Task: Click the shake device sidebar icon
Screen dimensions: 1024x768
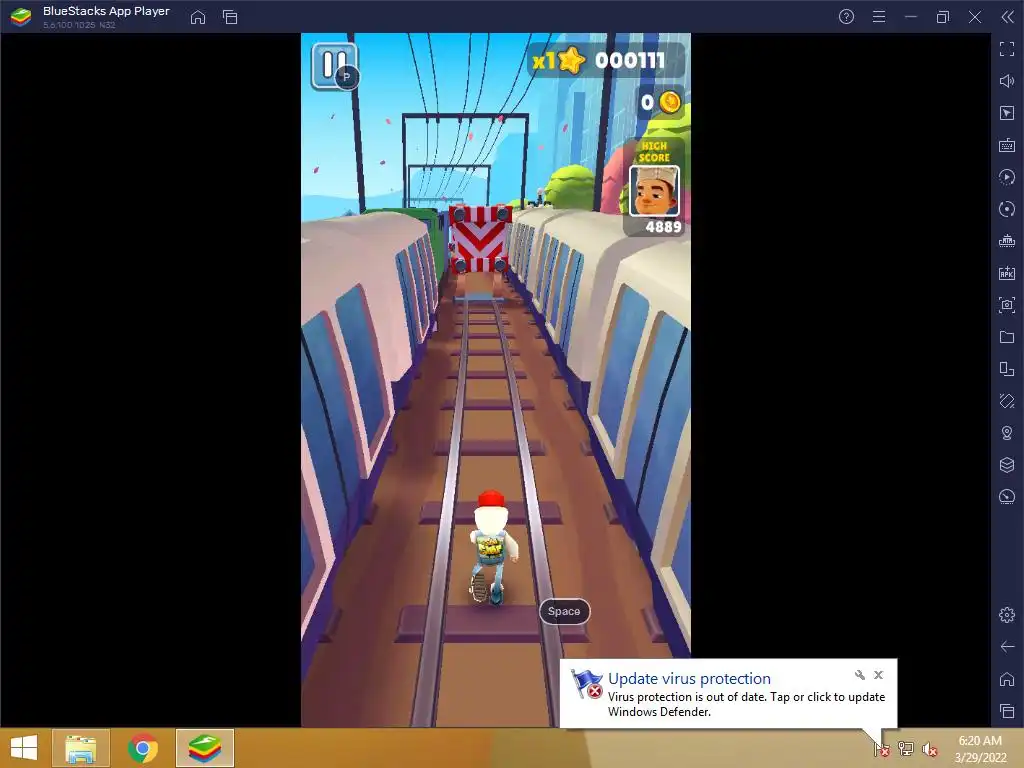Action: click(1007, 401)
